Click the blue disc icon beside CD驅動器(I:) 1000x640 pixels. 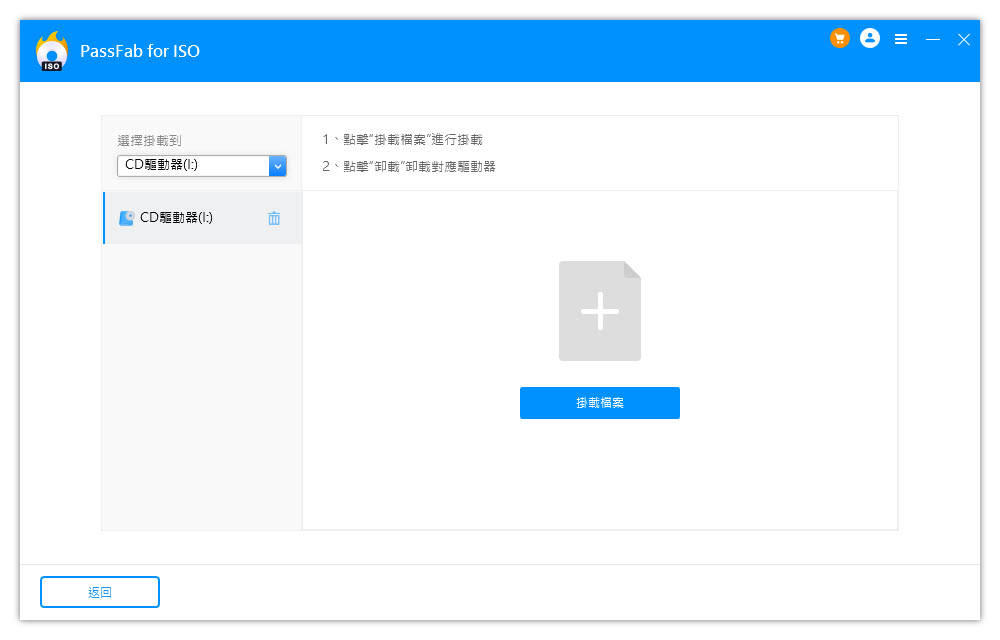tap(127, 218)
